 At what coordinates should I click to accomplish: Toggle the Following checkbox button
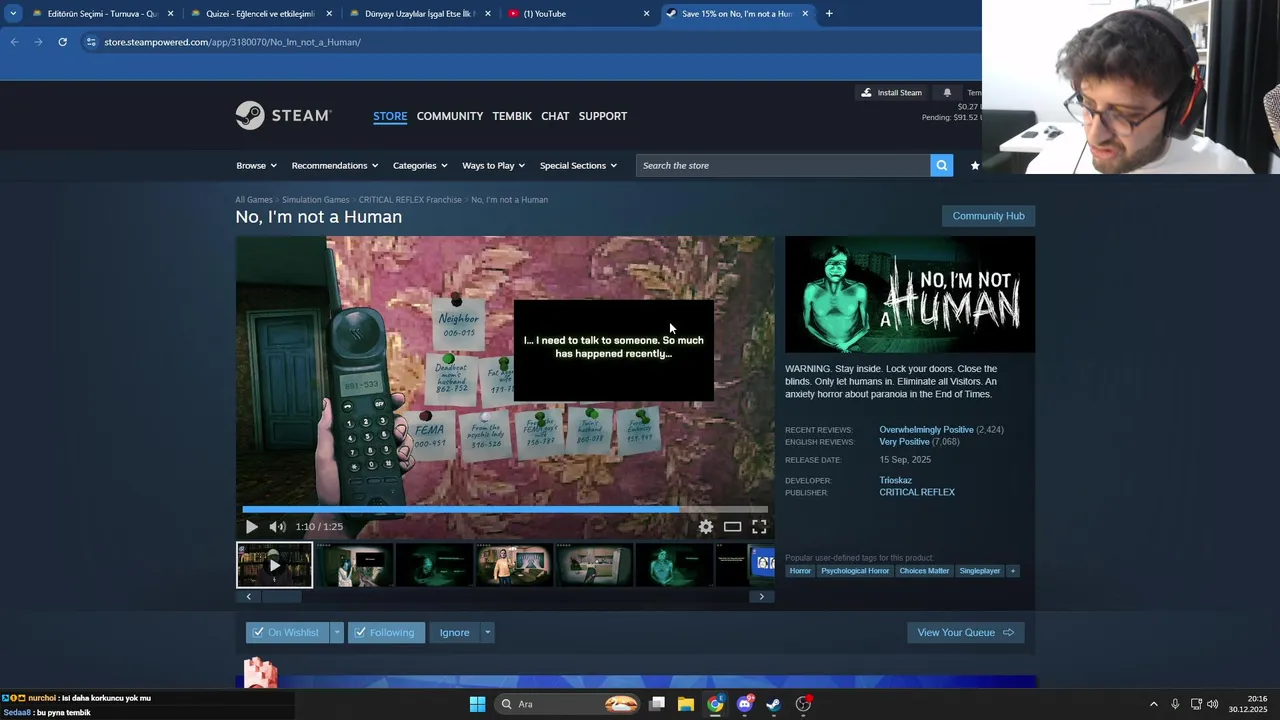click(x=385, y=632)
